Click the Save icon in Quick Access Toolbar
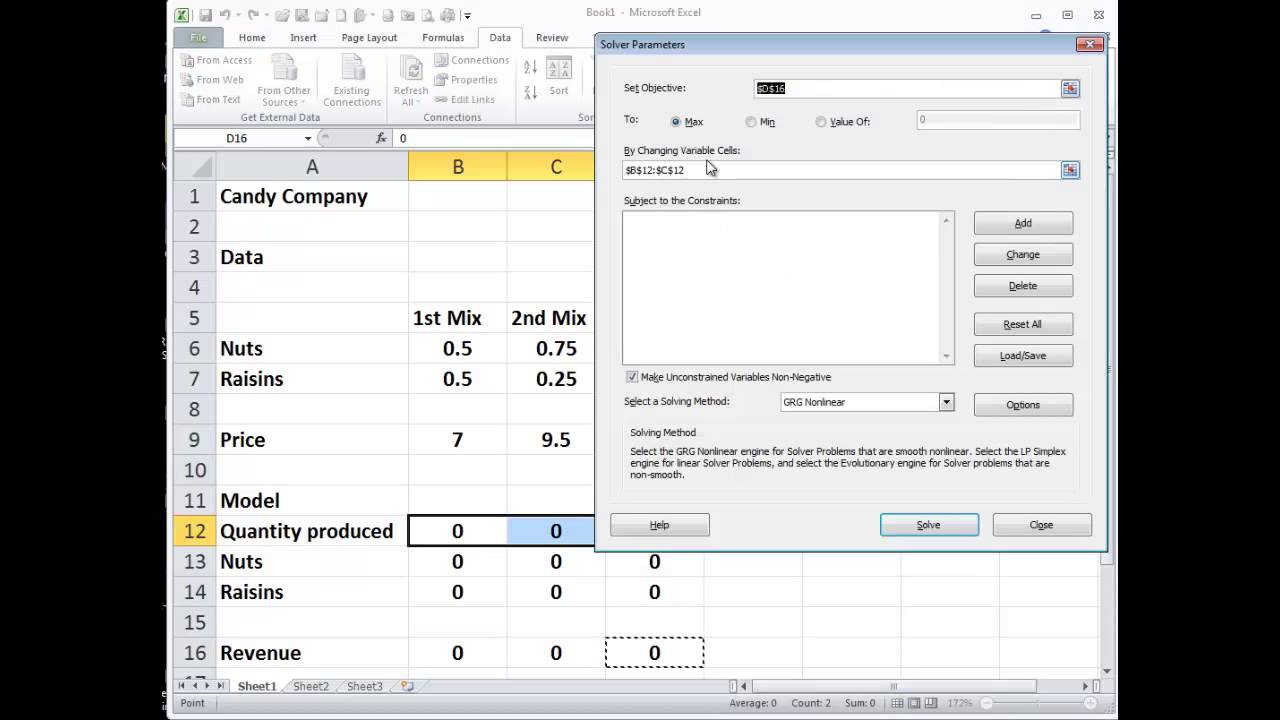Image resolution: width=1280 pixels, height=720 pixels. pos(205,15)
